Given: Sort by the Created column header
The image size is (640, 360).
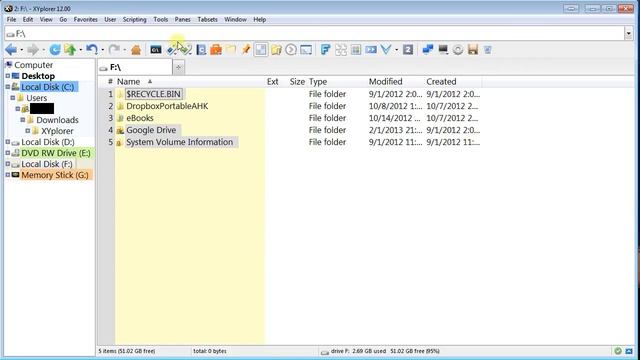Looking at the screenshot, I should (441, 82).
